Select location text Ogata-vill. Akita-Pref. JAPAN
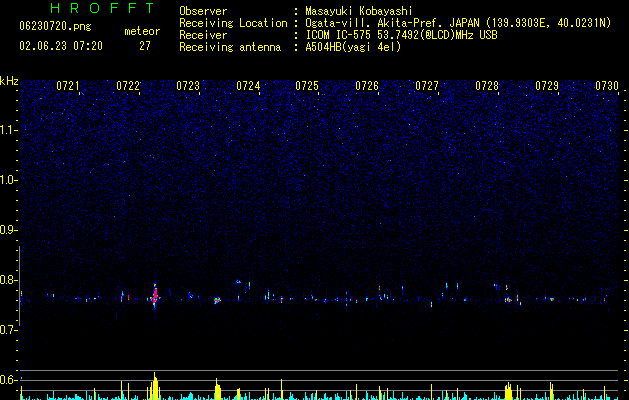 (x=394, y=23)
